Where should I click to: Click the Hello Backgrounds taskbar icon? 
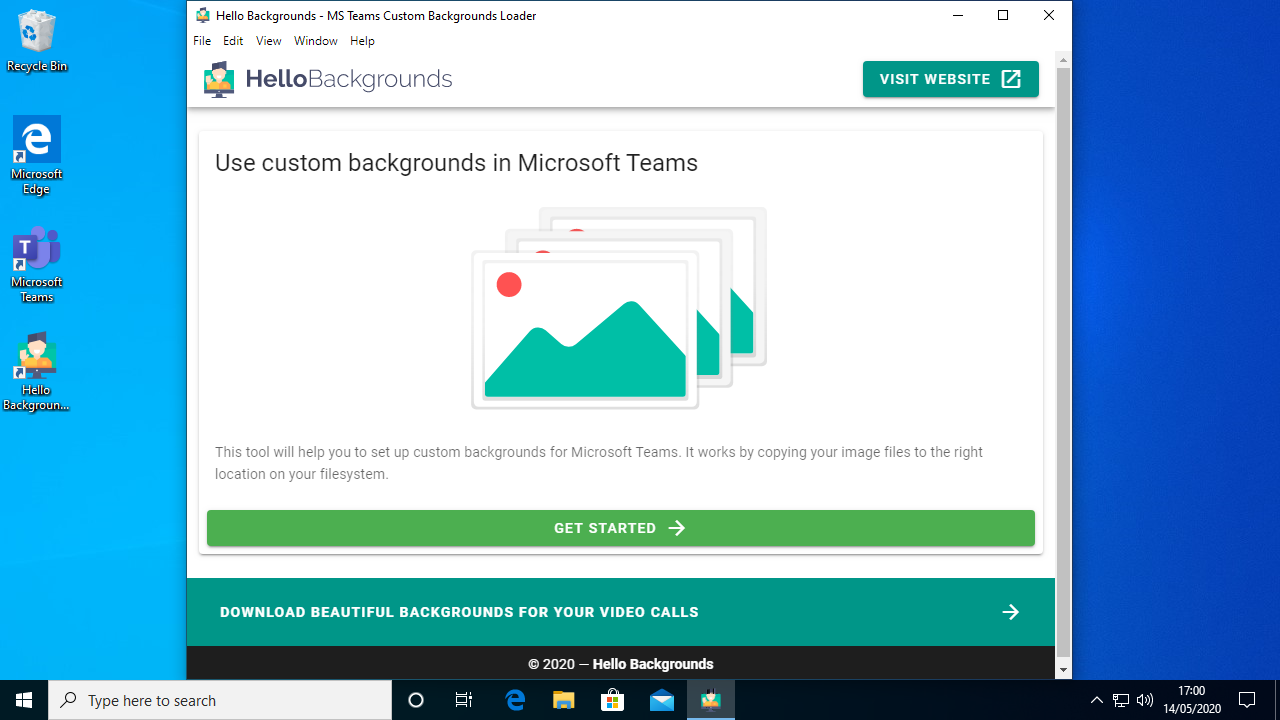[x=711, y=700]
